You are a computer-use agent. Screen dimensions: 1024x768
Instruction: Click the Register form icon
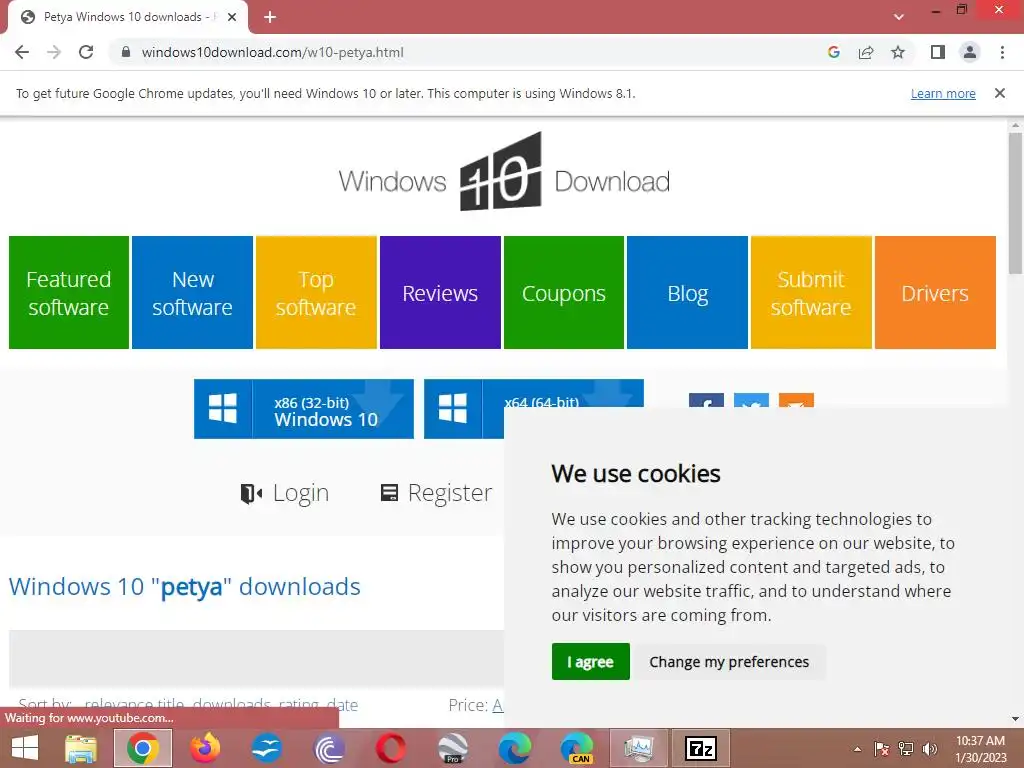click(389, 493)
